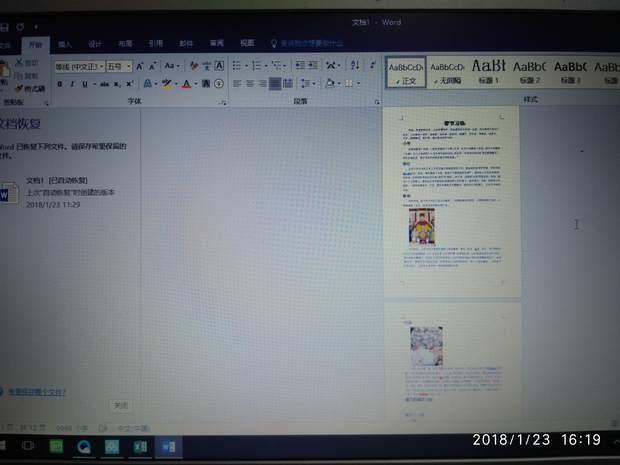The width and height of the screenshot is (620, 465).
Task: Open borders dropdown
Action: tap(358, 83)
